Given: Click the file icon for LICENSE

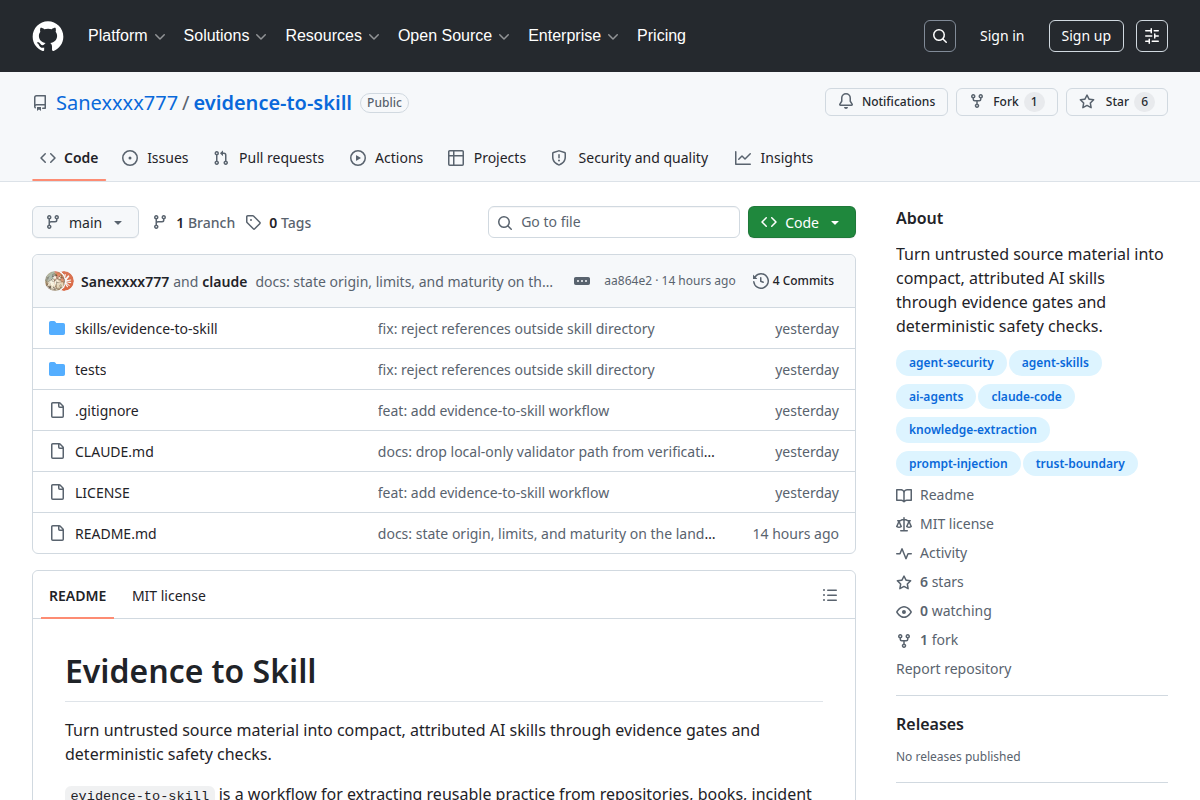Looking at the screenshot, I should (x=57, y=493).
